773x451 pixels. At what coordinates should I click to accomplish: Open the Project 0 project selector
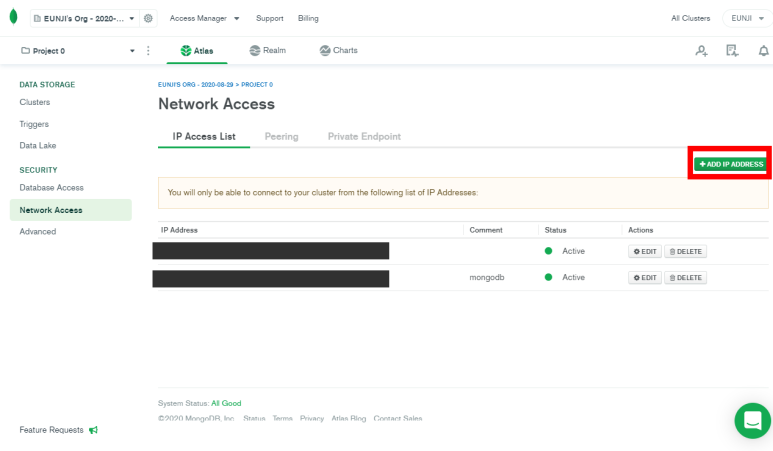click(78, 51)
